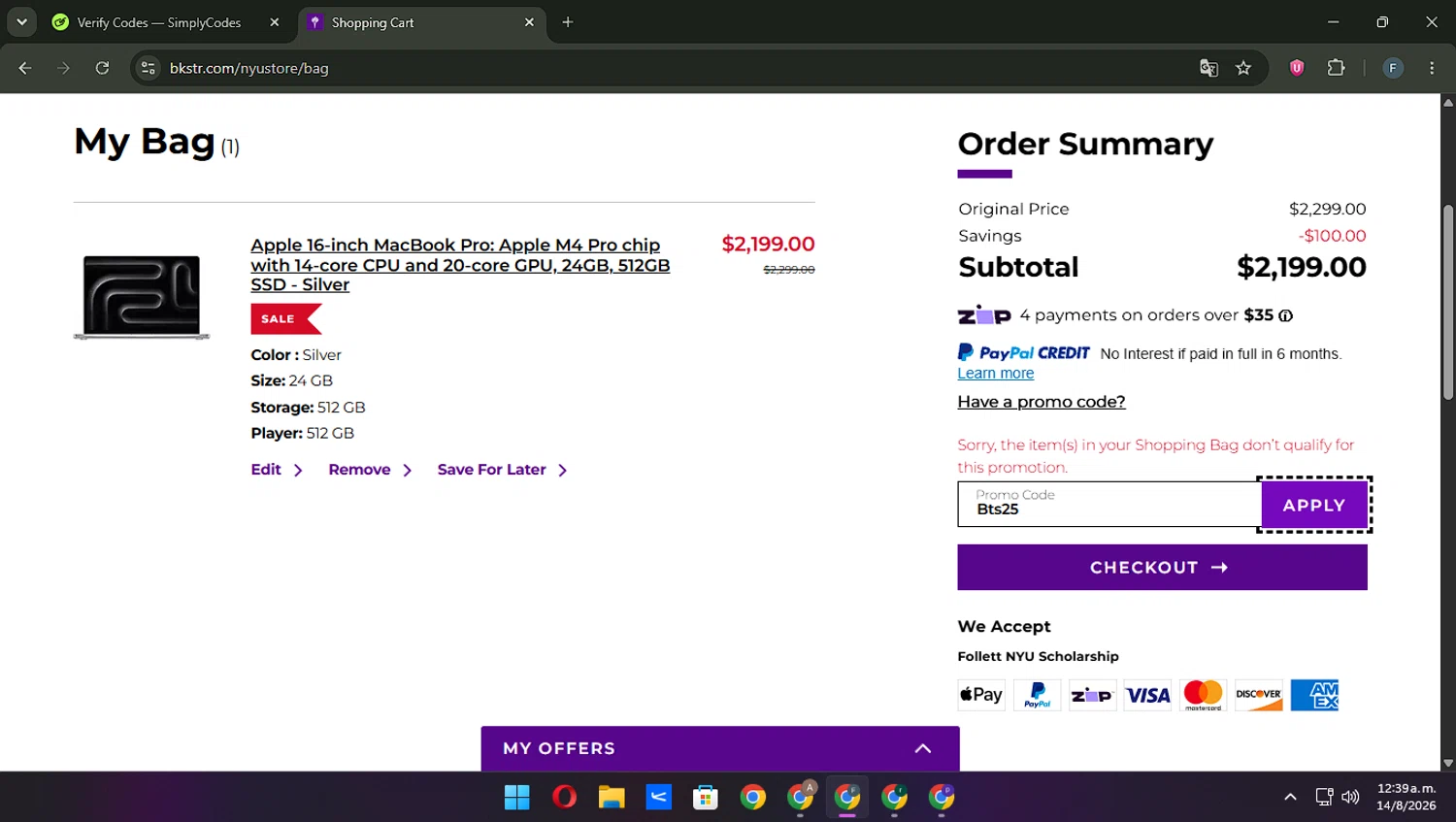Screen dimensions: 1456x822
Task: Show hidden system tray icons
Action: (x=1290, y=798)
